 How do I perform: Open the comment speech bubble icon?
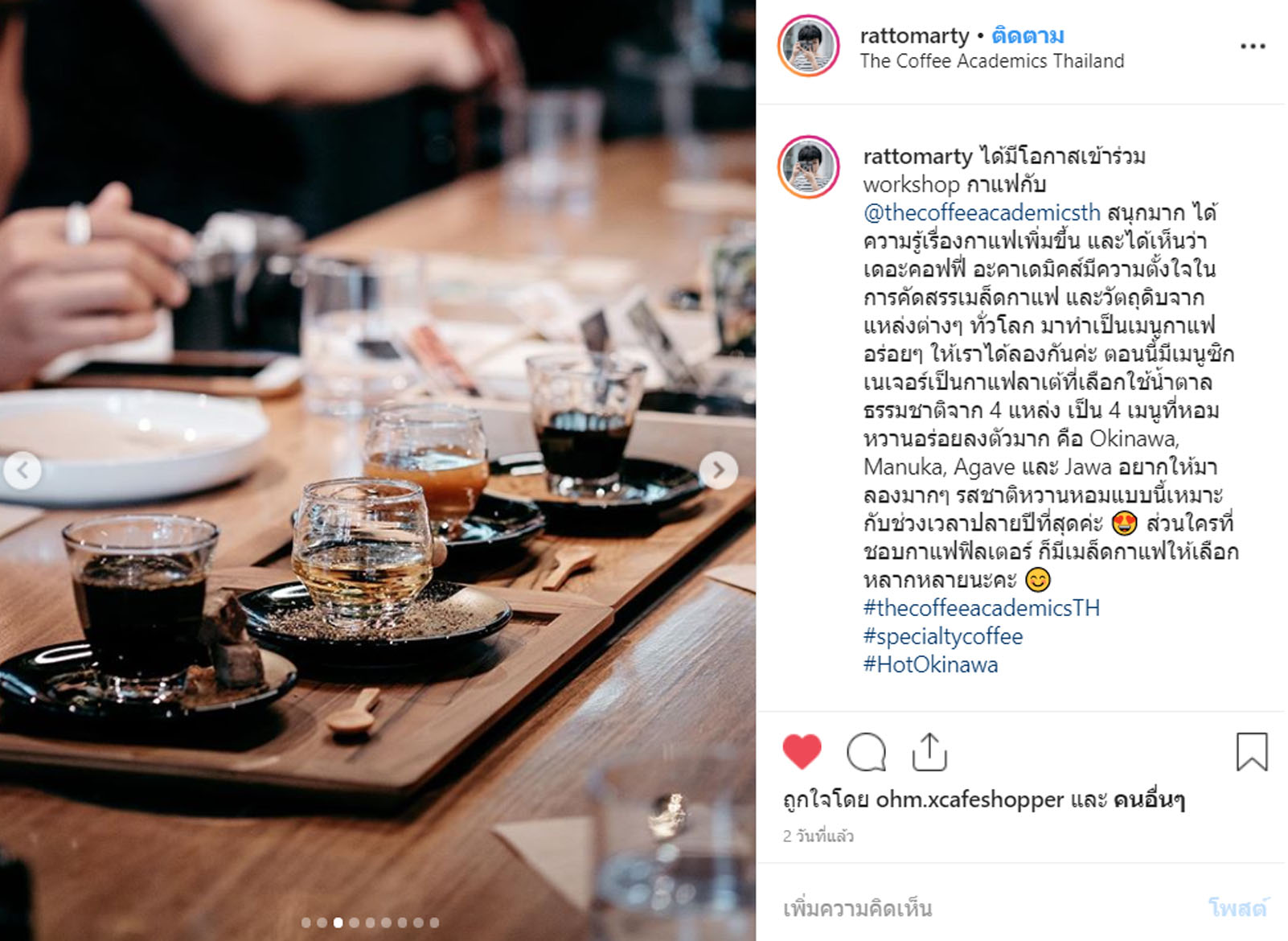(866, 753)
